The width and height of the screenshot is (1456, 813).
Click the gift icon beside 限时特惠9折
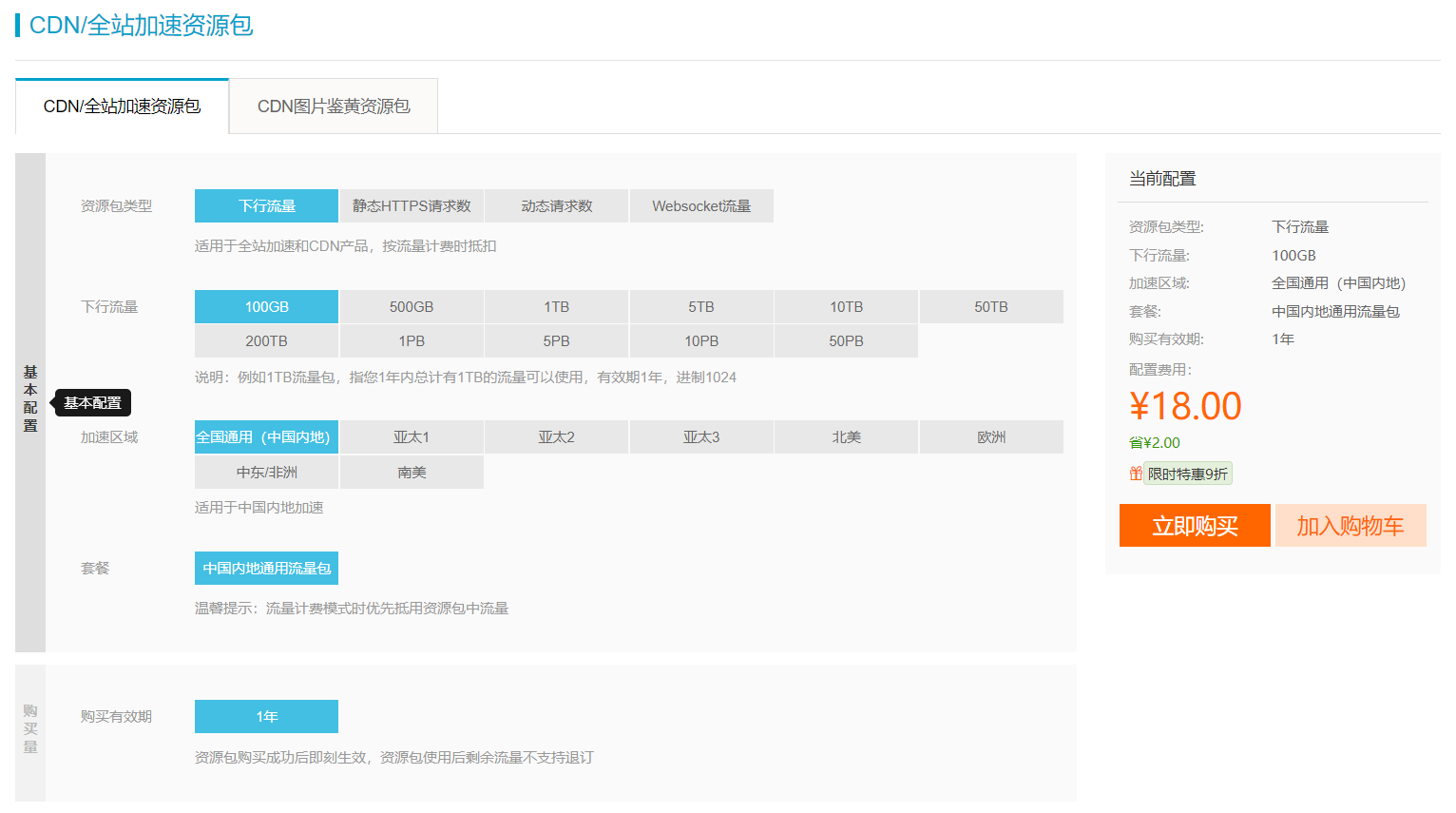point(1135,474)
